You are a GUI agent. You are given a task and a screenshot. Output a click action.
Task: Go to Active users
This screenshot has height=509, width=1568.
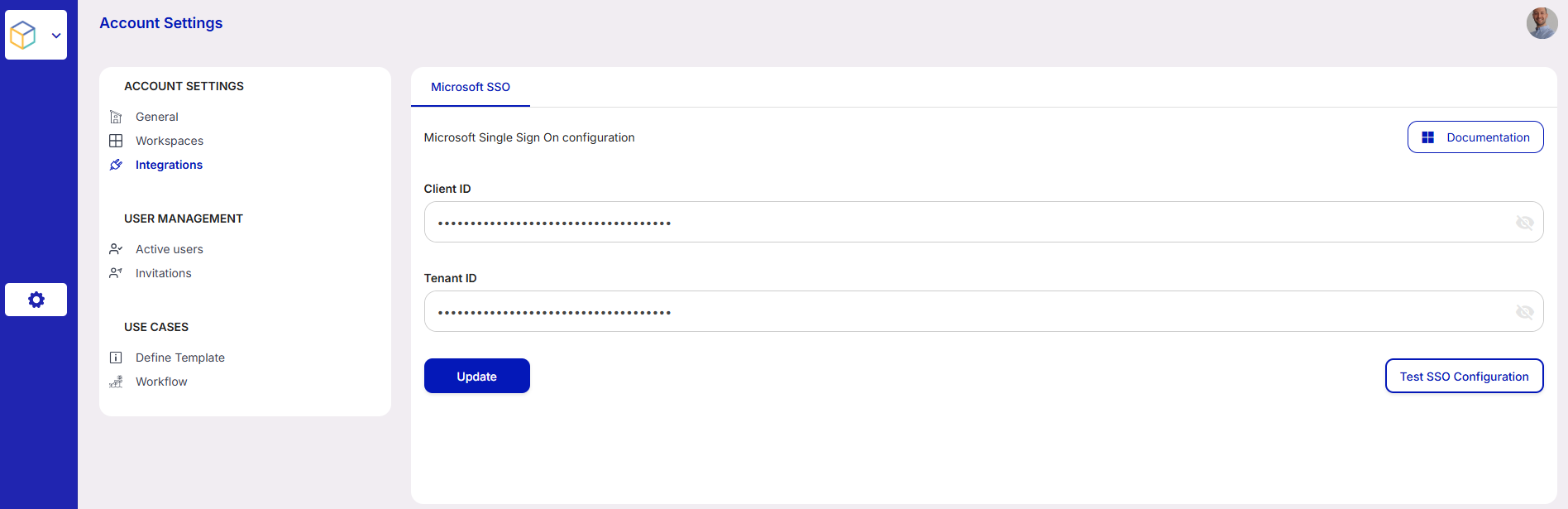[170, 249]
